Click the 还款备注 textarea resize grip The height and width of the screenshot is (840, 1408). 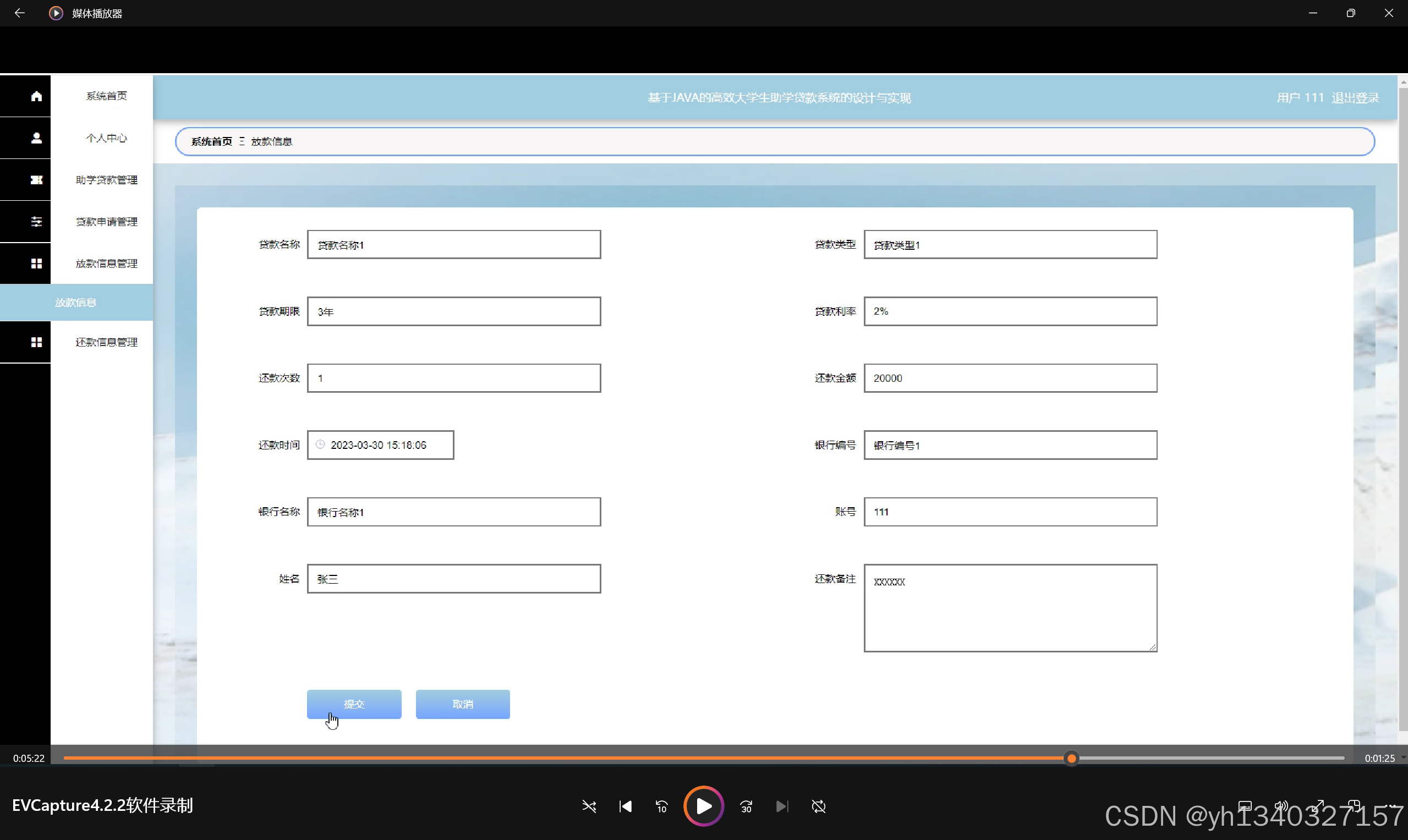point(1153,647)
